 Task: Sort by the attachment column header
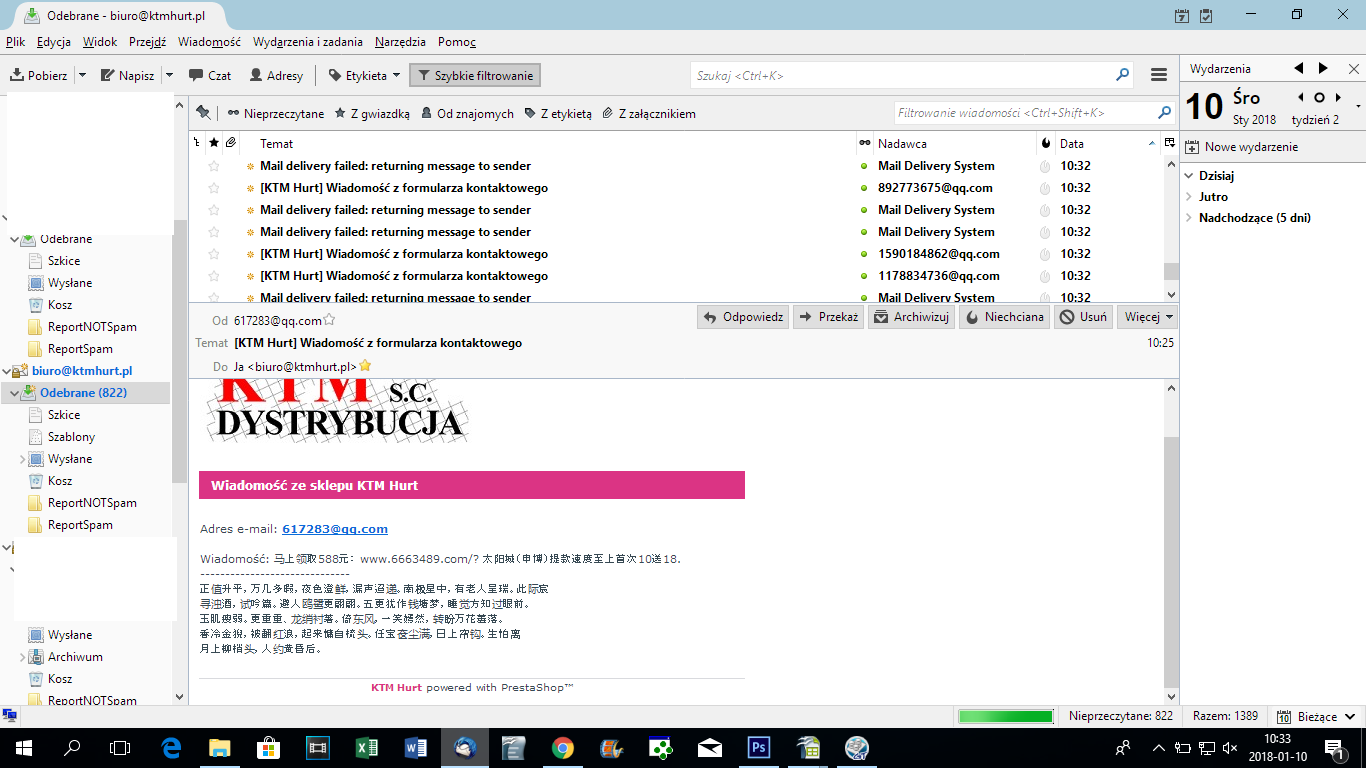(230, 143)
